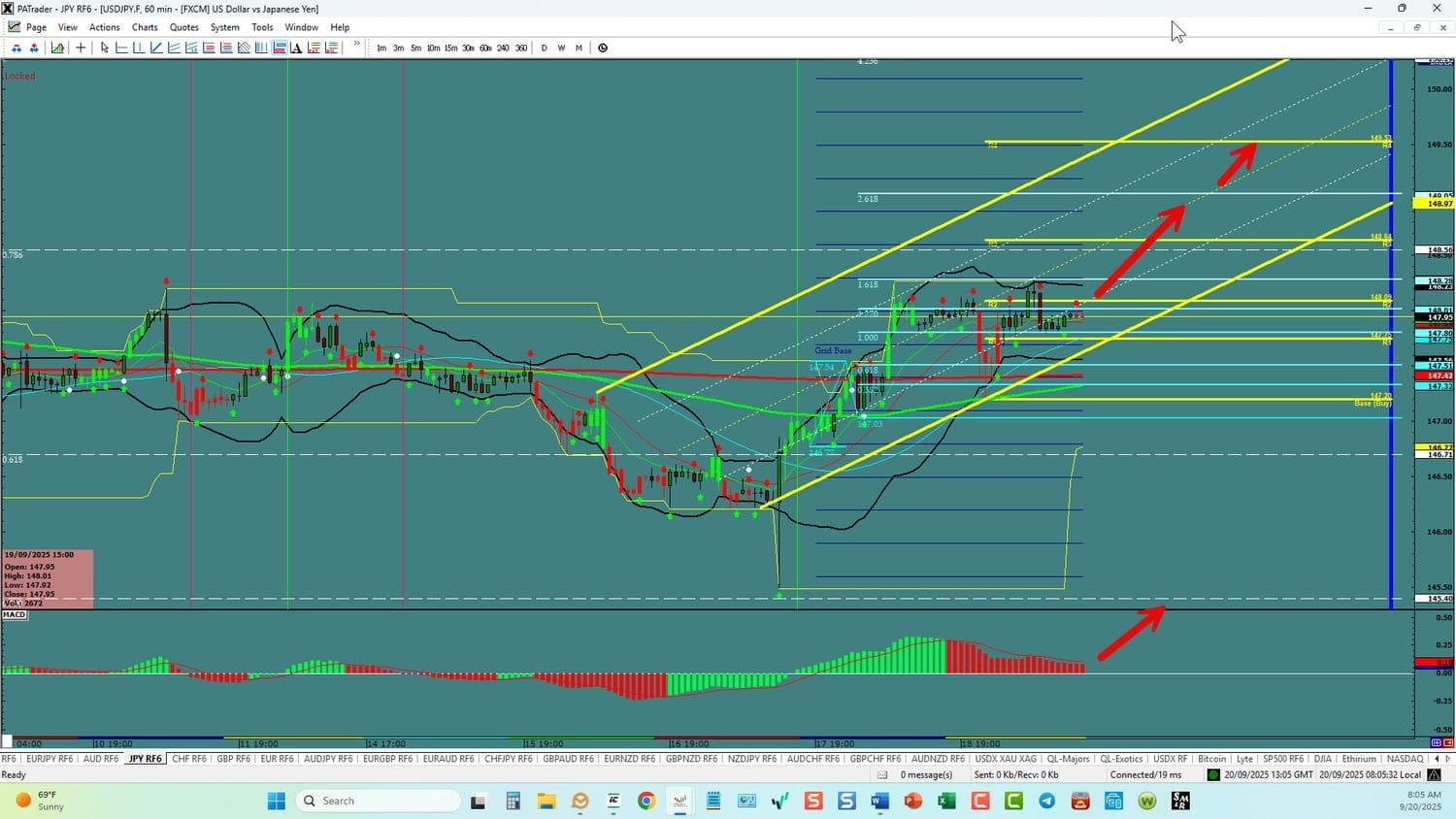1456x819 pixels.
Task: Select the vertical lines drawing tool
Action: coord(261,48)
